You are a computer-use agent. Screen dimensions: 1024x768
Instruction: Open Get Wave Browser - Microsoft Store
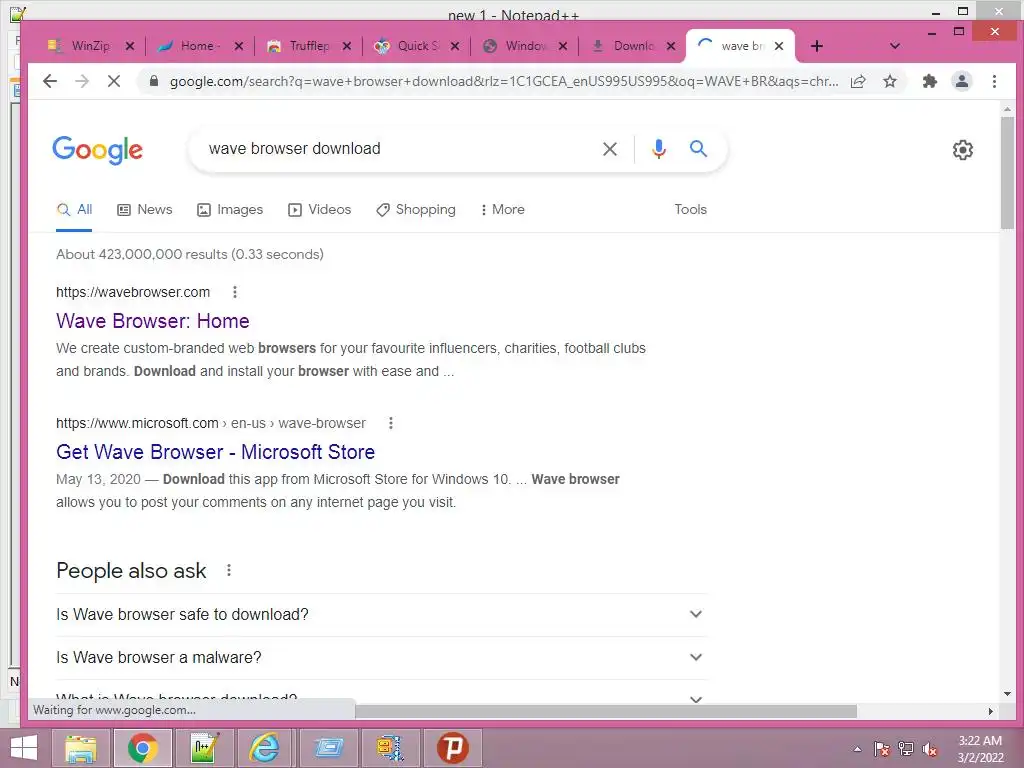[x=216, y=452]
